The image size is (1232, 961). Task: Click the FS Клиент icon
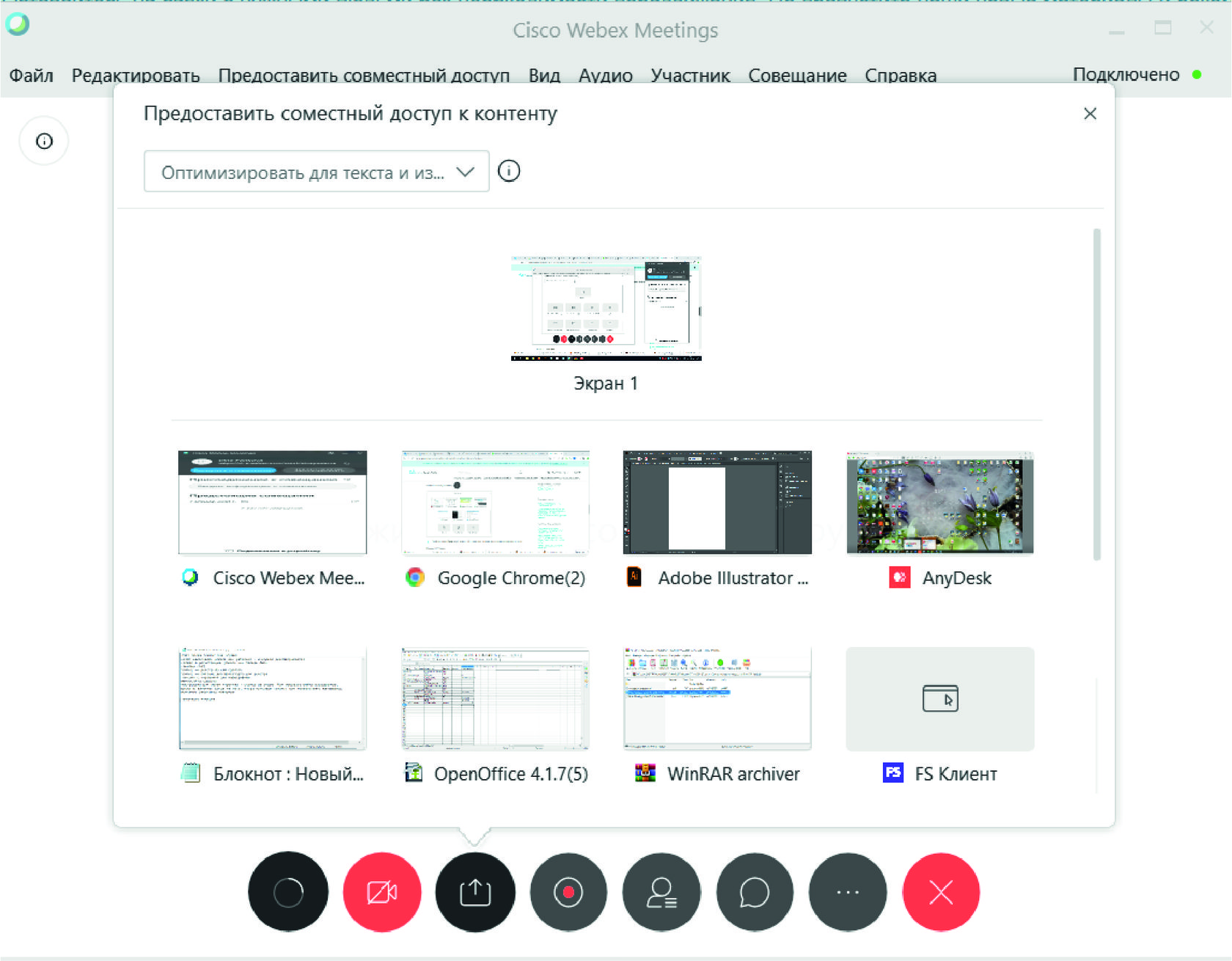point(893,772)
